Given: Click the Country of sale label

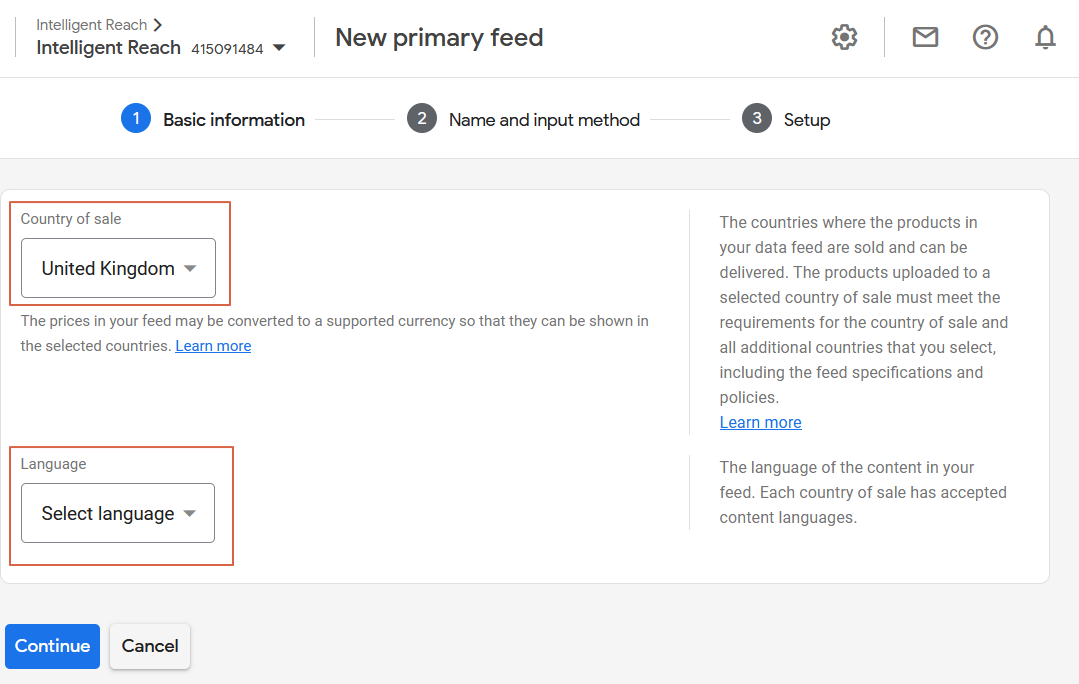Looking at the screenshot, I should [x=71, y=219].
